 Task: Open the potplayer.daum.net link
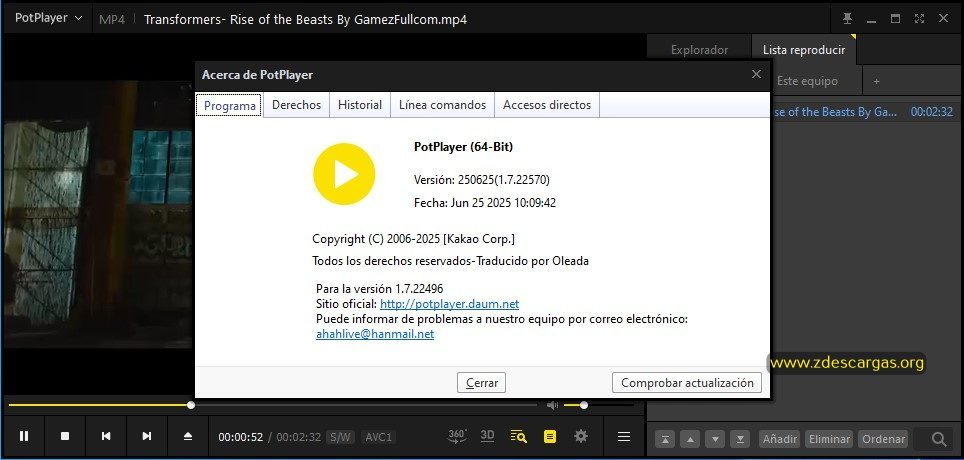click(x=449, y=304)
